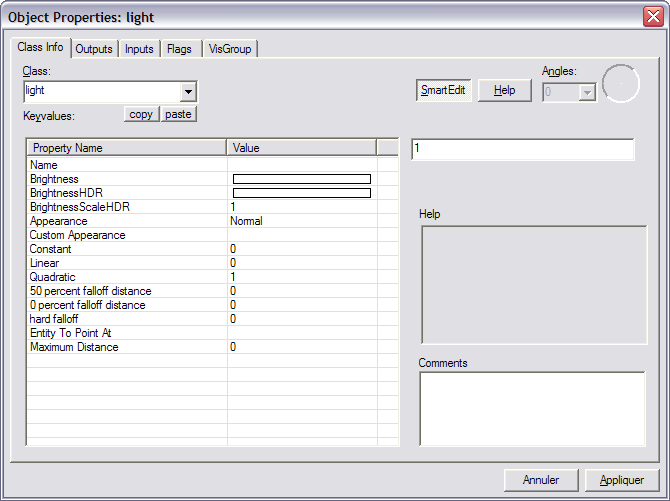Toggle the SmartEdit button
The width and height of the screenshot is (670, 501).
[443, 90]
